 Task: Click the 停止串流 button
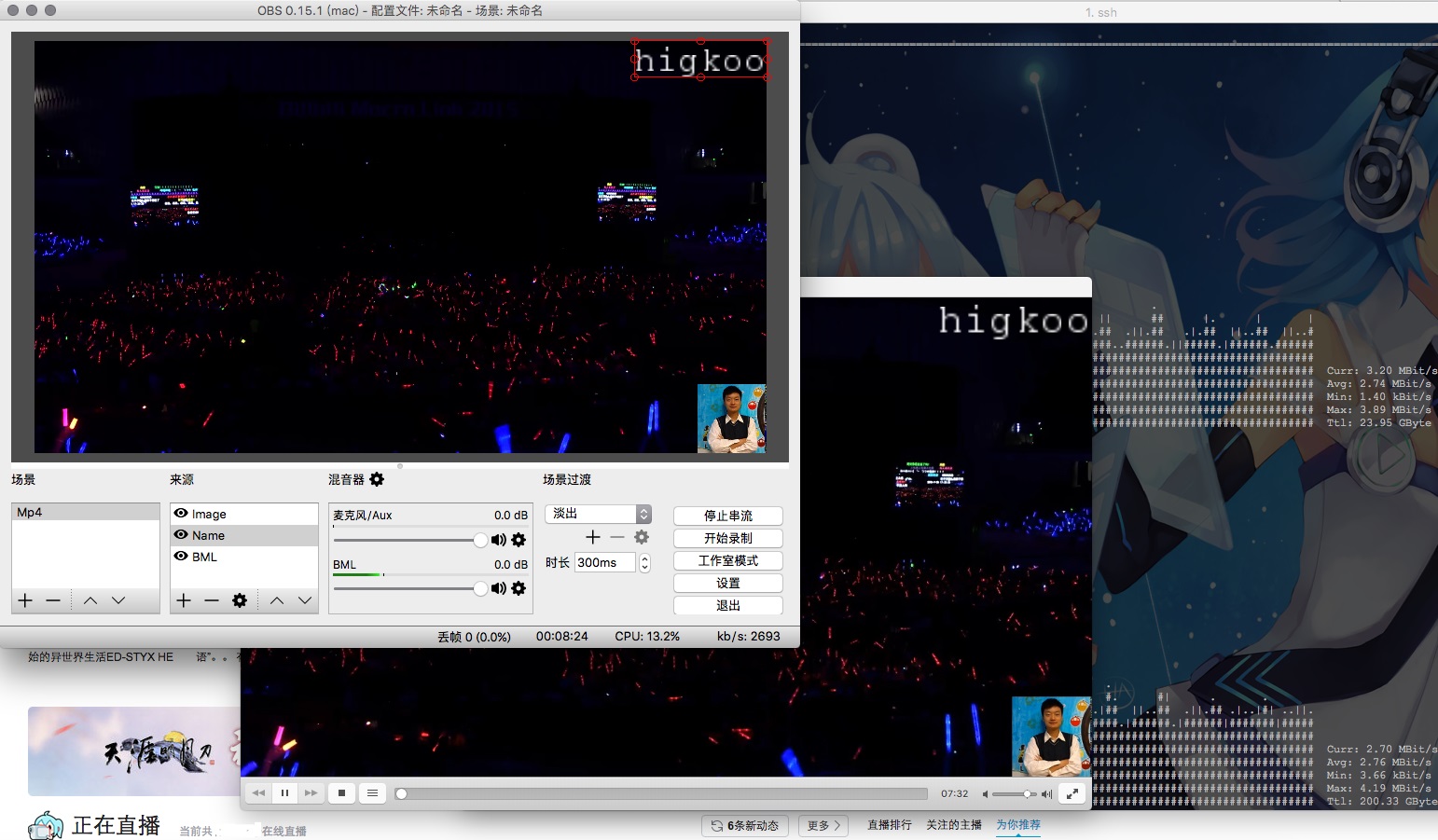coord(728,516)
